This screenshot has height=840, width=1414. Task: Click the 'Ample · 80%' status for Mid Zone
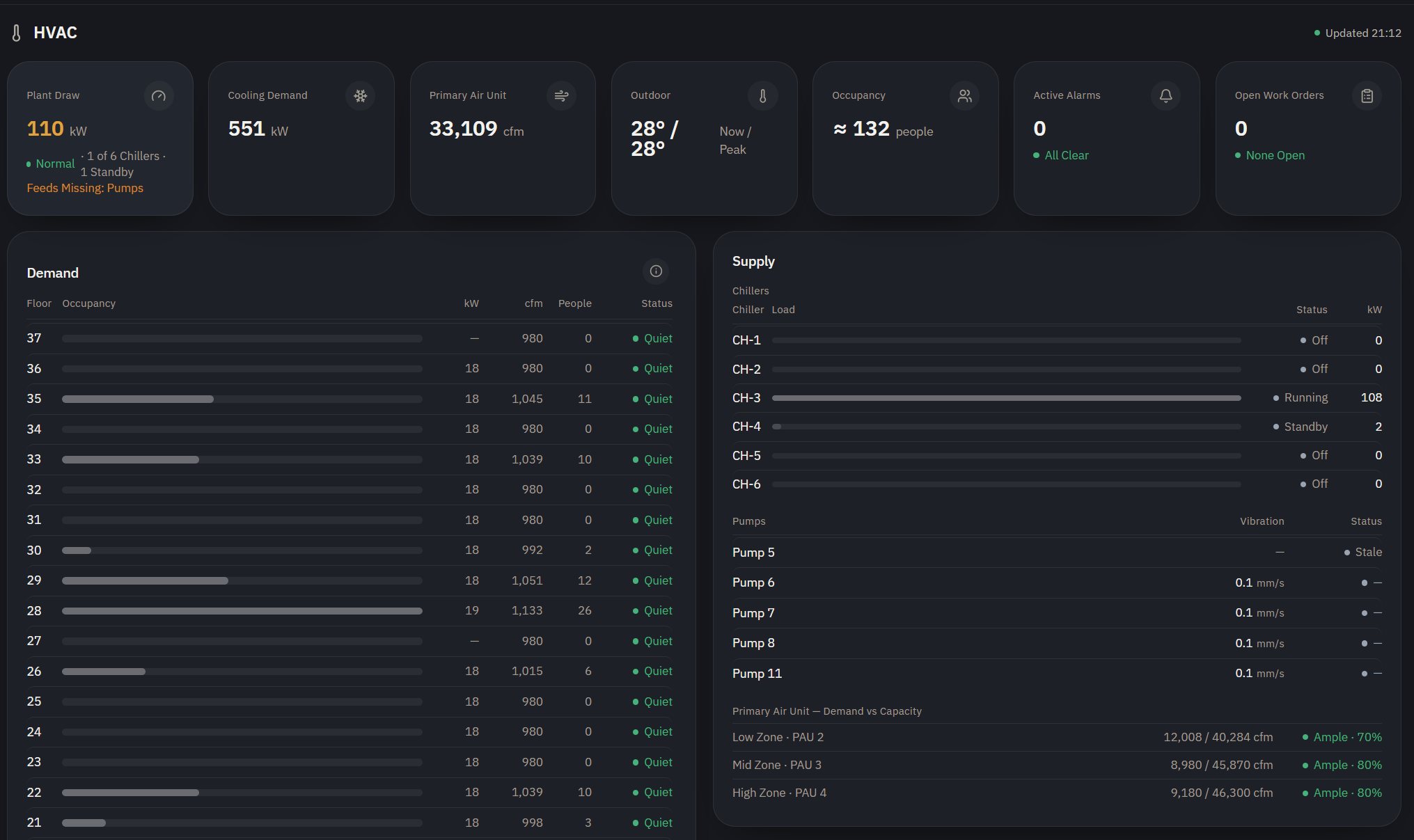(1342, 765)
